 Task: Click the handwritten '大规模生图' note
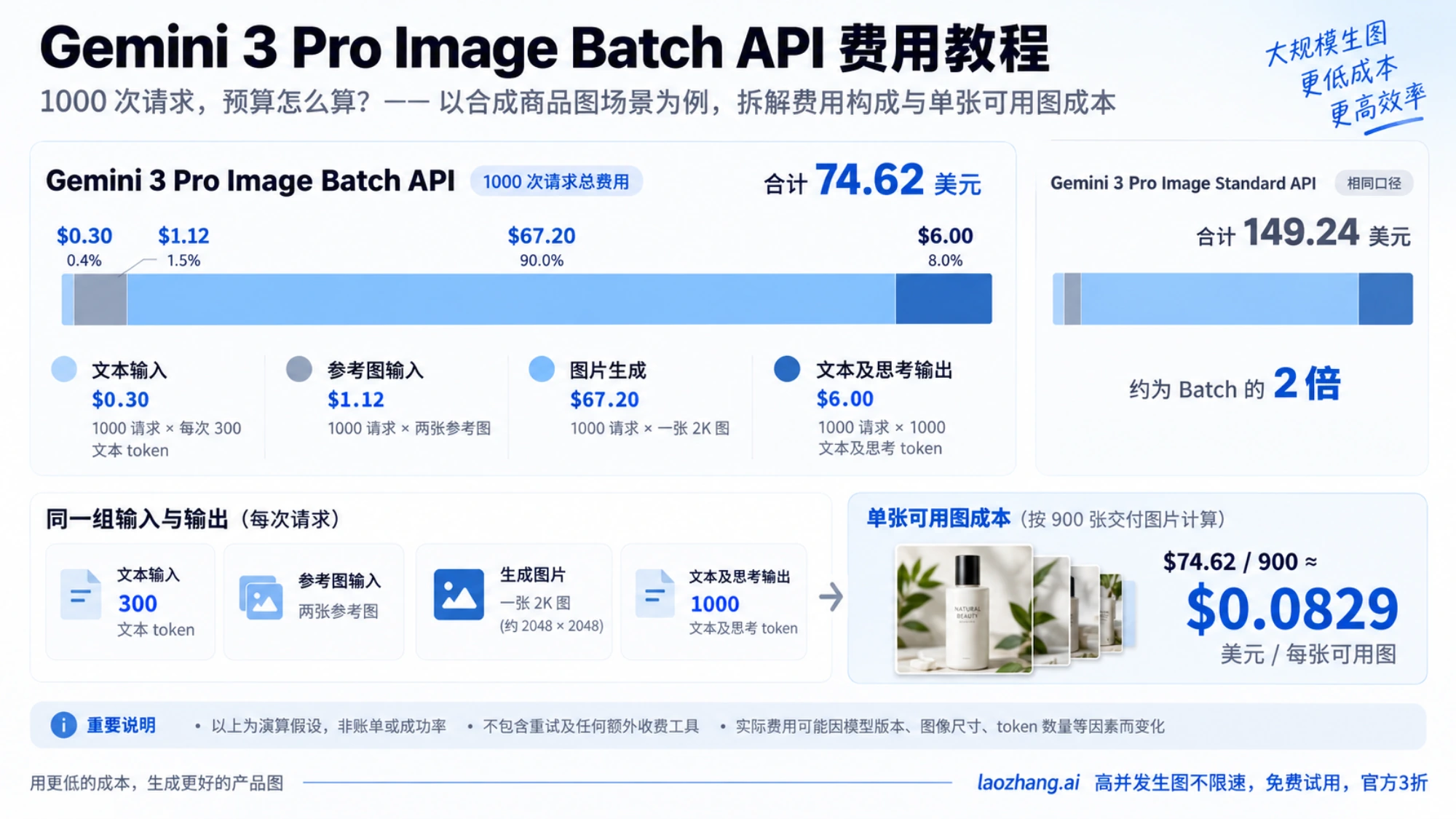pyautogui.click(x=1326, y=44)
